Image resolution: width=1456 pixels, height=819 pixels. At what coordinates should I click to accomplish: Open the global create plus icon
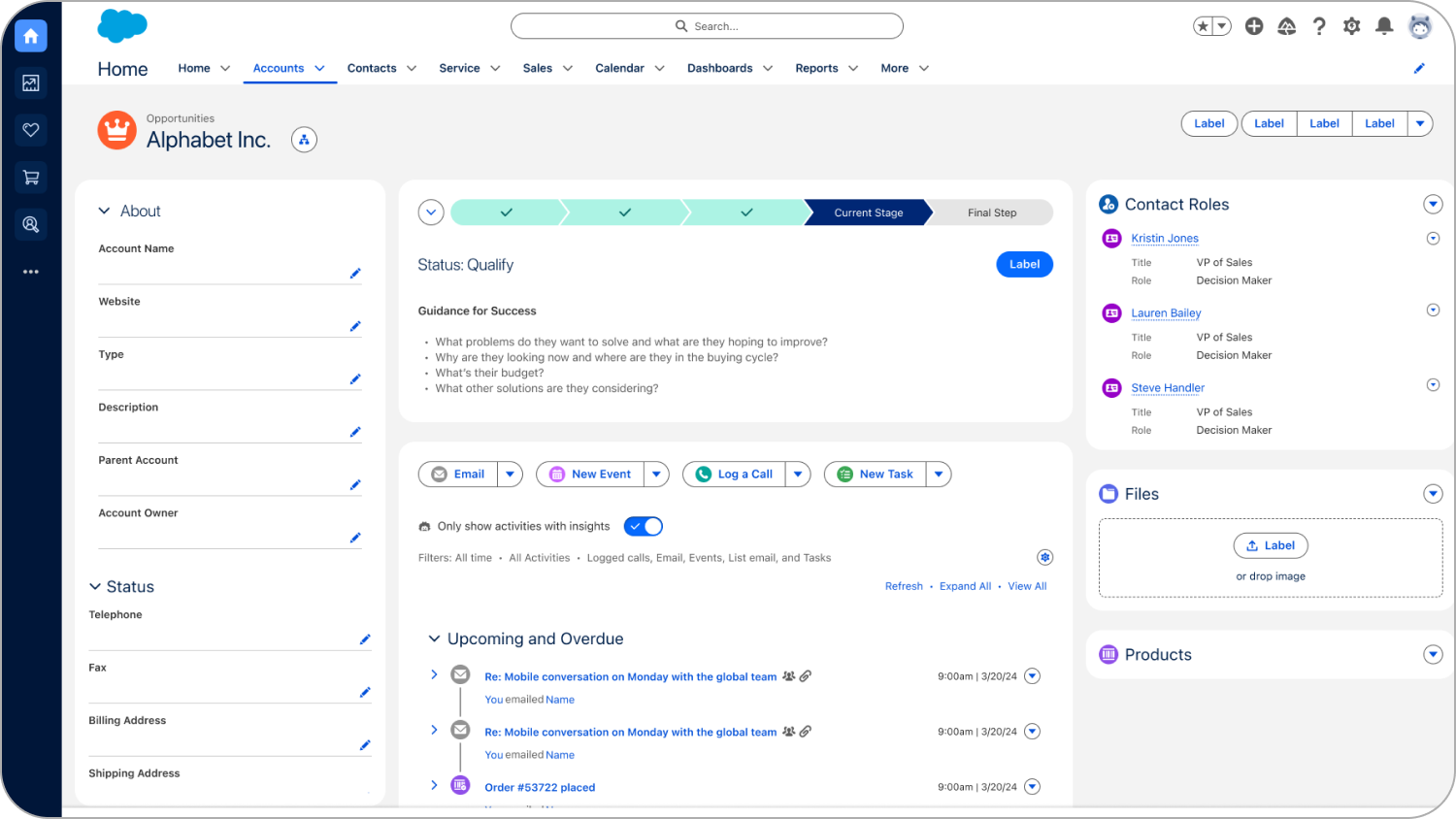[1254, 26]
